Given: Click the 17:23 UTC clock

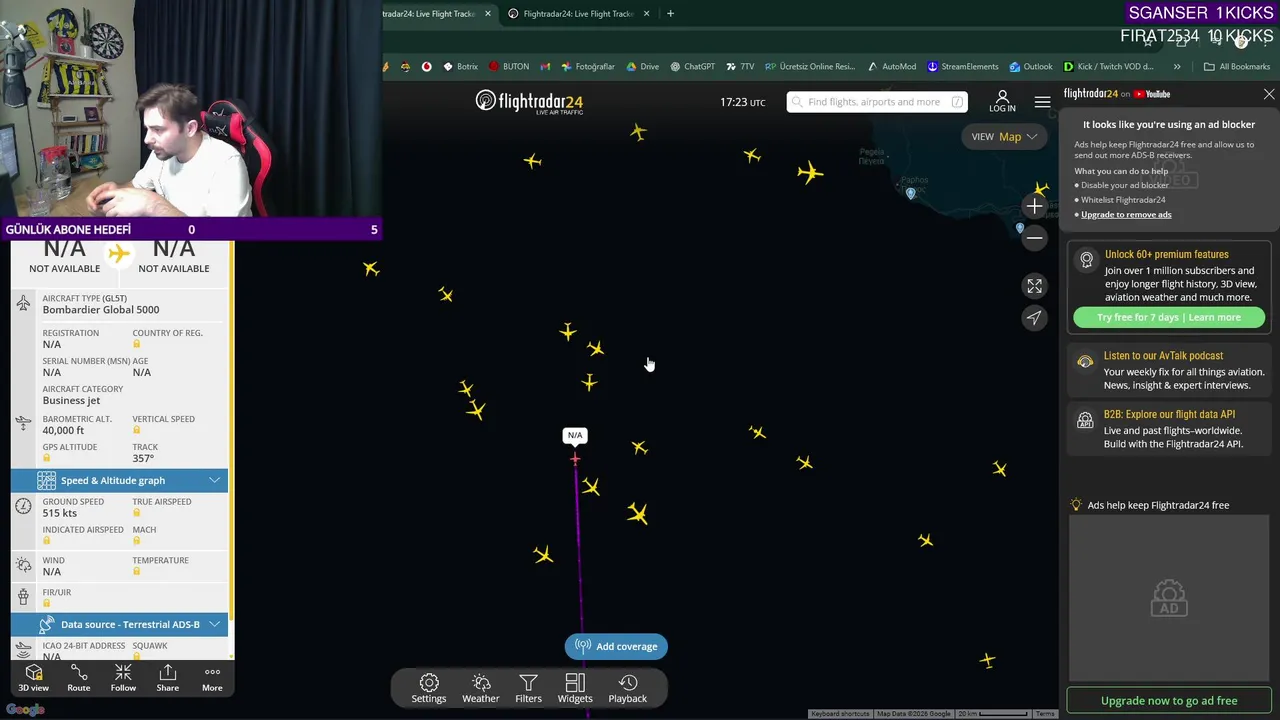Looking at the screenshot, I should pos(742,102).
